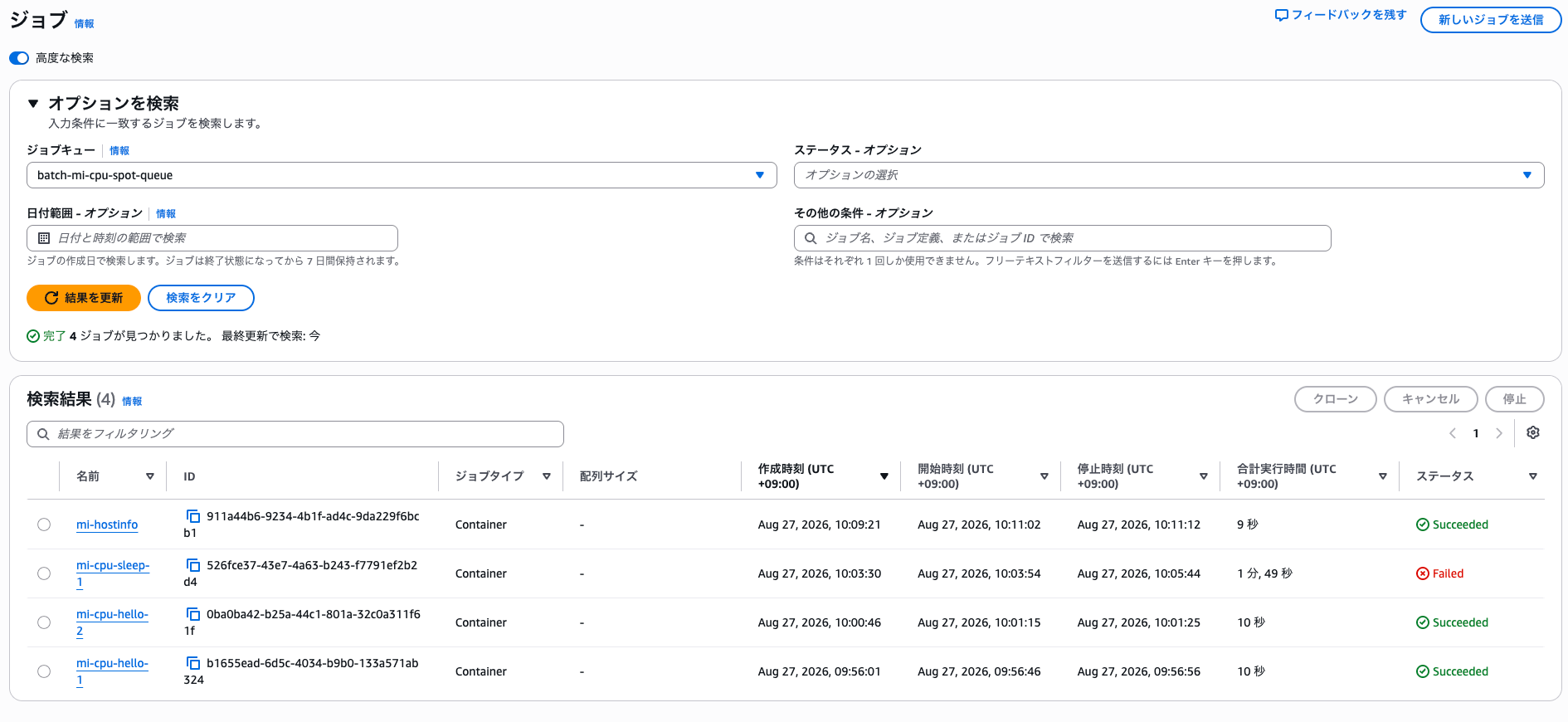This screenshot has width=1568, height=722.
Task: Open the job queue dropdown
Action: (x=402, y=175)
